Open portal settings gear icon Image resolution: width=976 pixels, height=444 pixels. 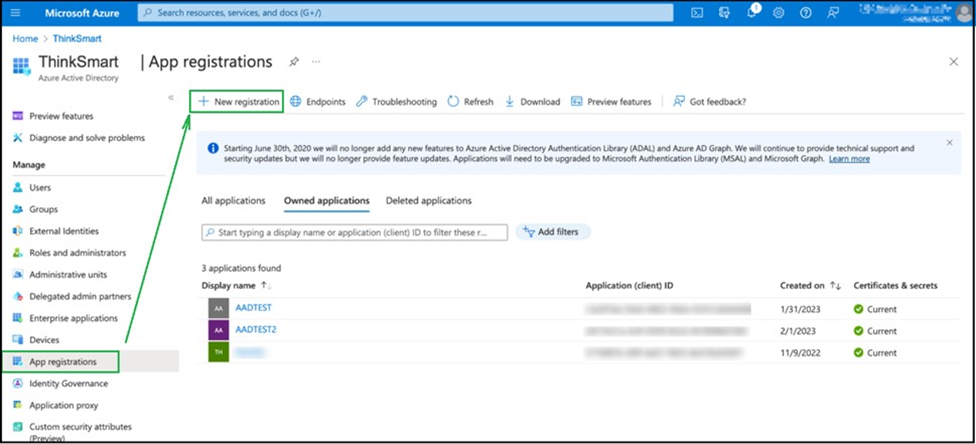[x=778, y=13]
